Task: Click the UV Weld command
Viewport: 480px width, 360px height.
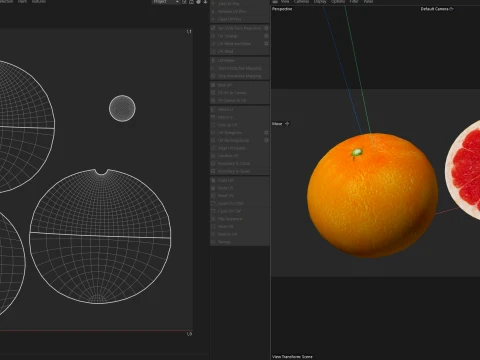Action: 239,51
